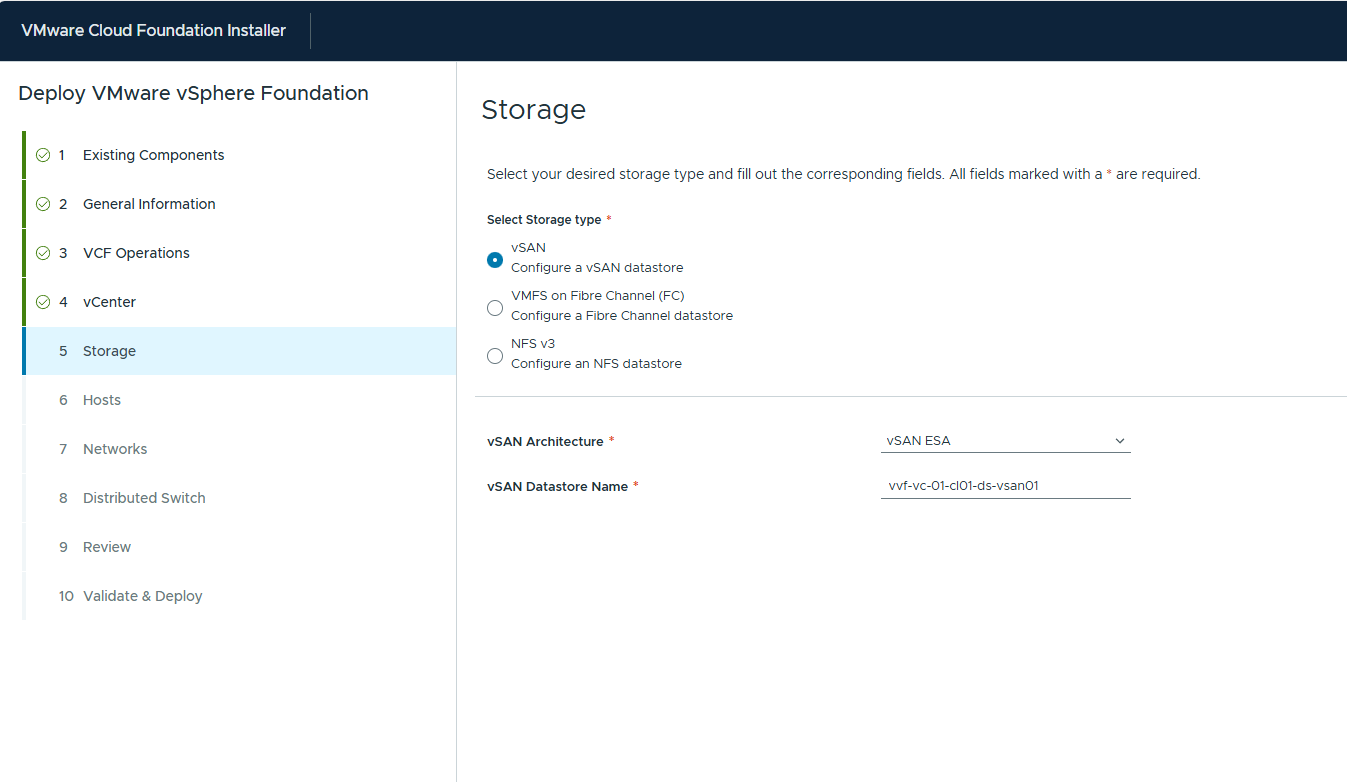The image size is (1347, 782).
Task: Go to step 1 Existing Components
Action: [153, 155]
